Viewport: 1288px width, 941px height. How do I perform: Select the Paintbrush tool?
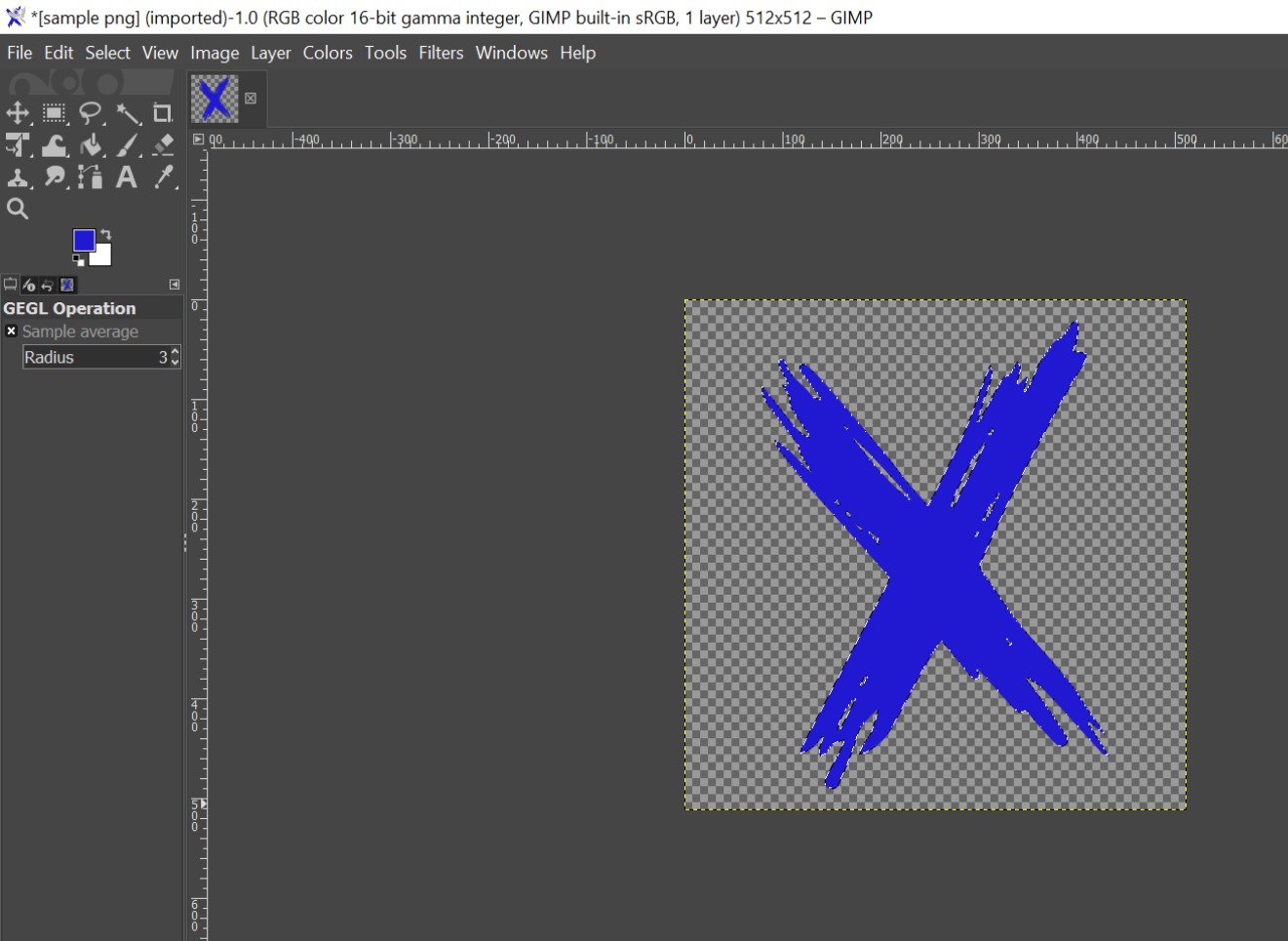pos(128,145)
